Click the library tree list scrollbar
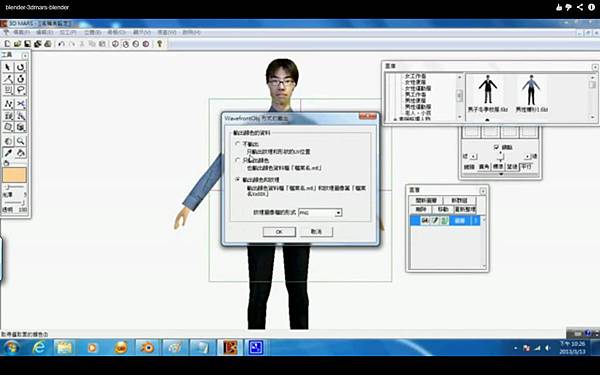 click(460, 96)
